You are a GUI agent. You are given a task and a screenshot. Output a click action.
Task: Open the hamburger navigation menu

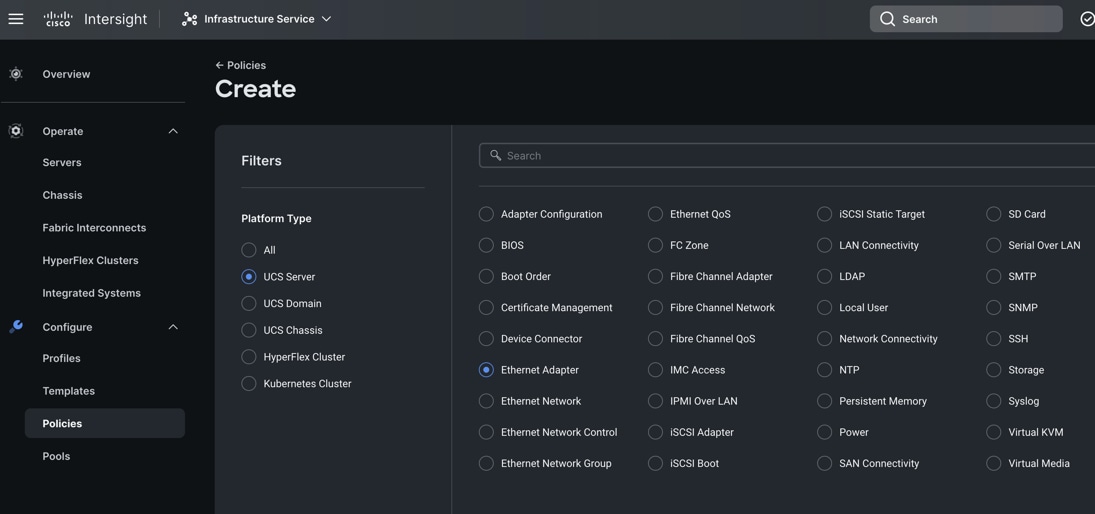coord(16,19)
